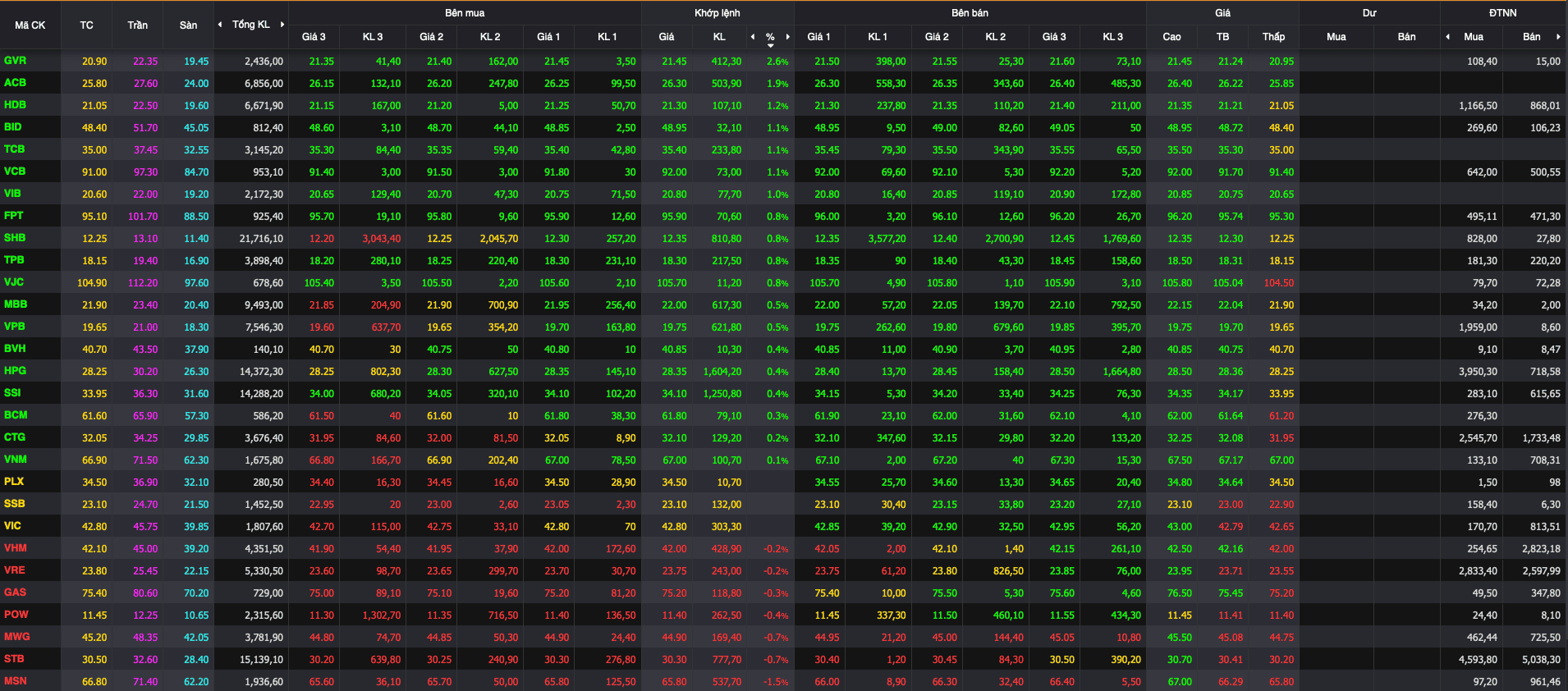Sort by the Trần column header
1568x691 pixels.
[x=138, y=25]
